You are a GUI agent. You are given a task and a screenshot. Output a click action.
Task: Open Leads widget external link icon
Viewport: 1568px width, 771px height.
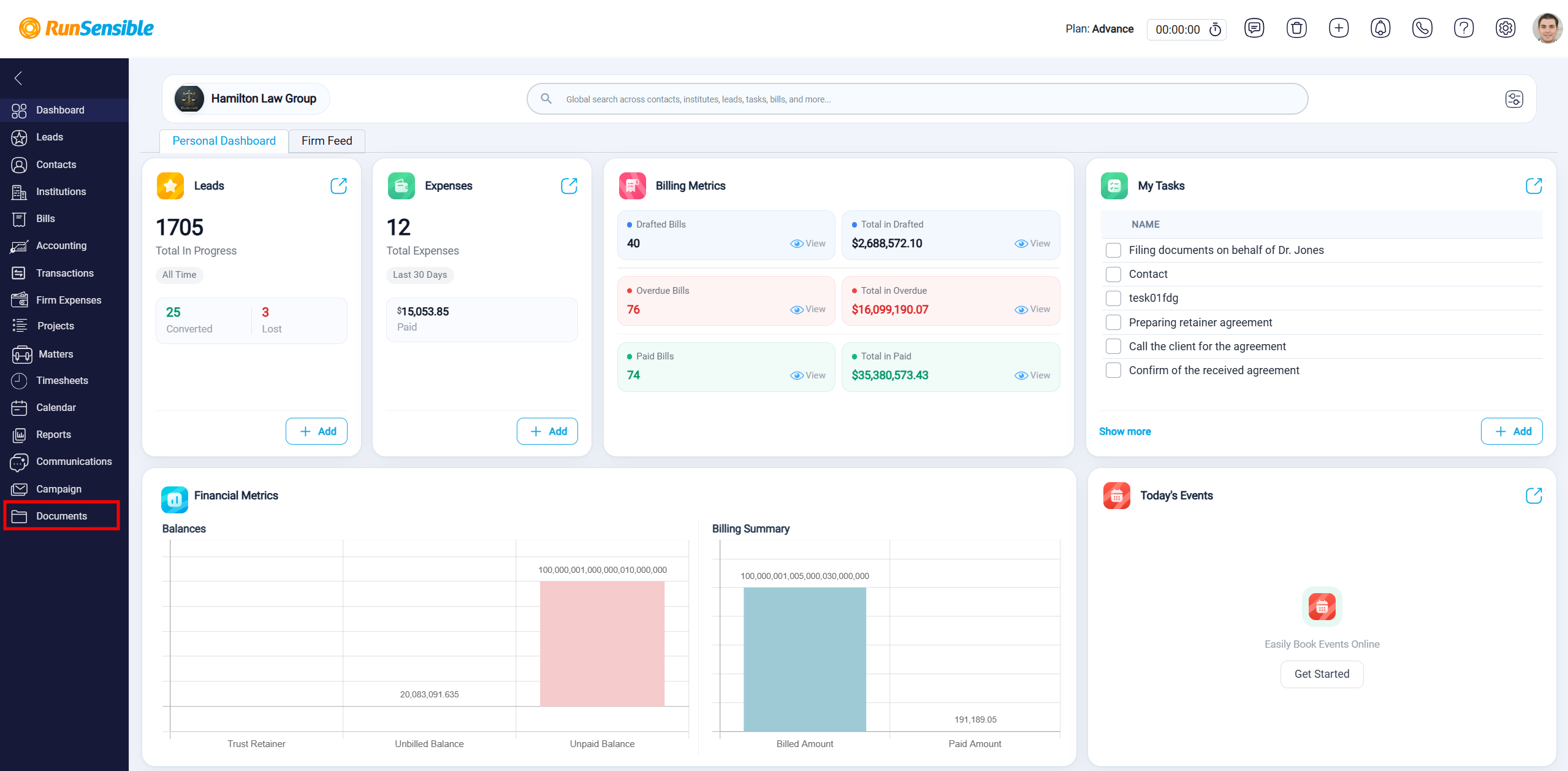pos(338,186)
